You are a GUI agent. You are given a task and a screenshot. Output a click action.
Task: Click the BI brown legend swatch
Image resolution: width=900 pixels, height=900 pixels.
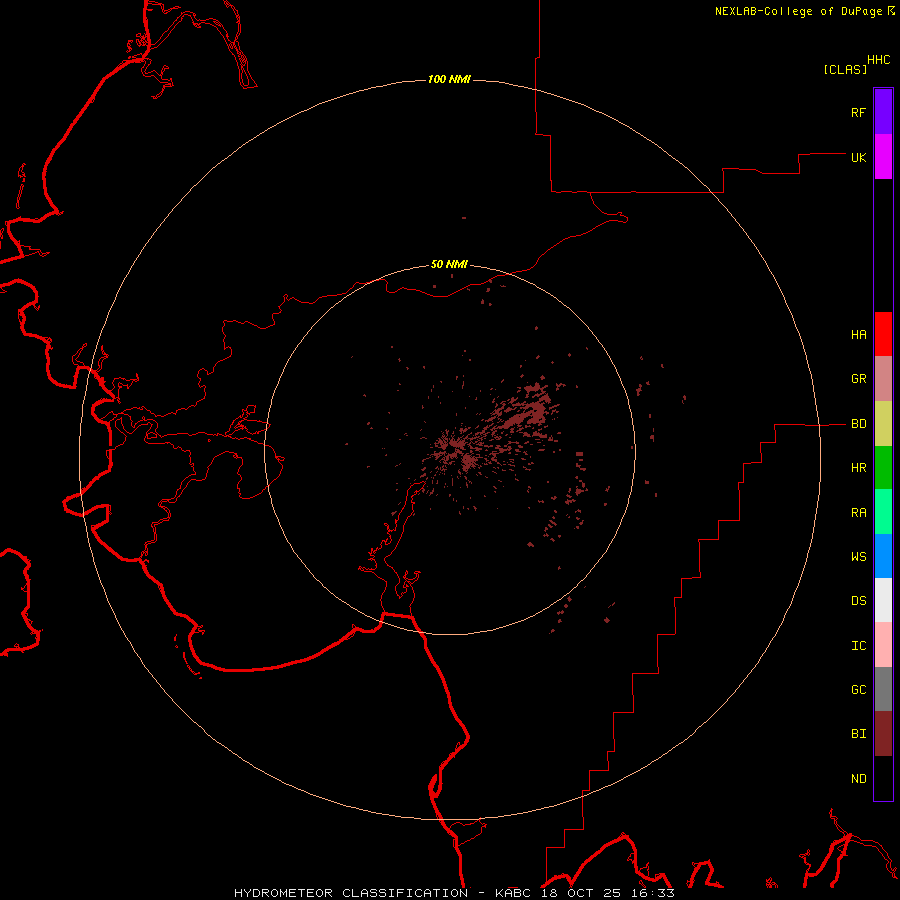pos(883,734)
